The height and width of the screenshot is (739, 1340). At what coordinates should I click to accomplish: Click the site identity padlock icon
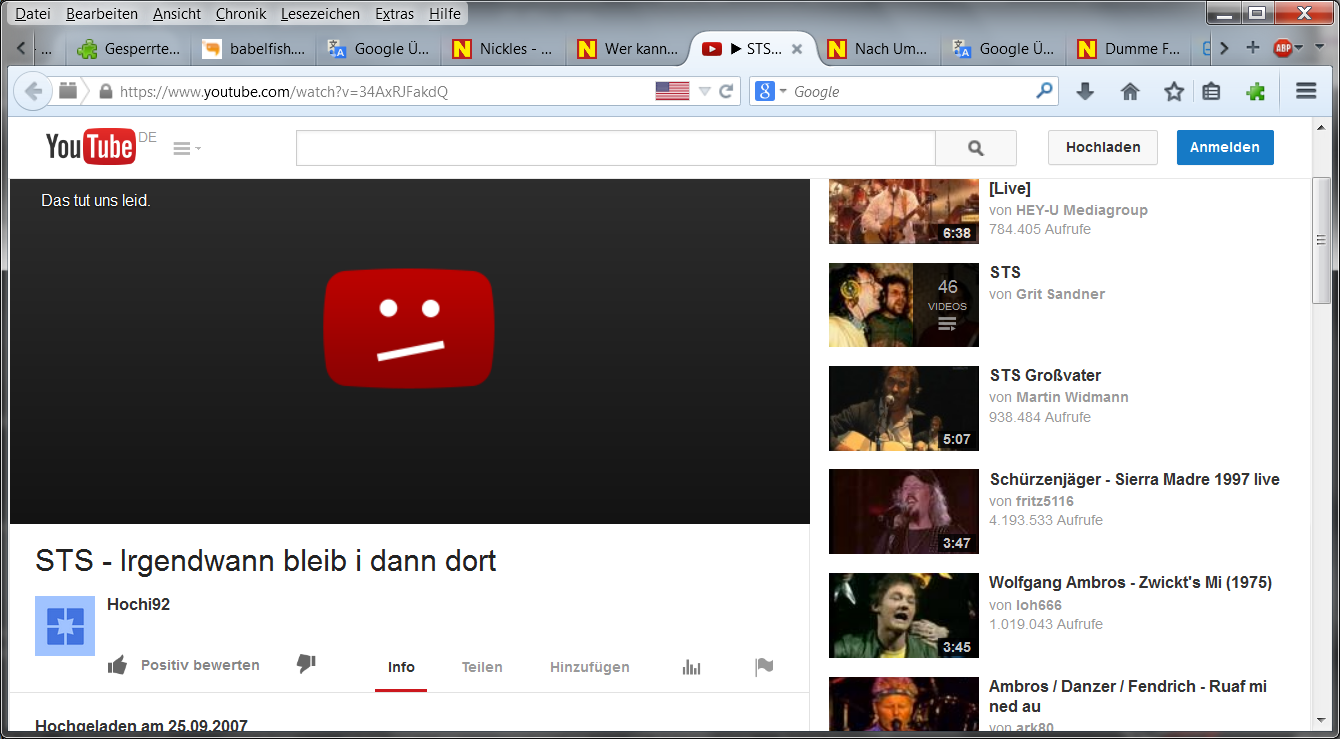(x=106, y=92)
